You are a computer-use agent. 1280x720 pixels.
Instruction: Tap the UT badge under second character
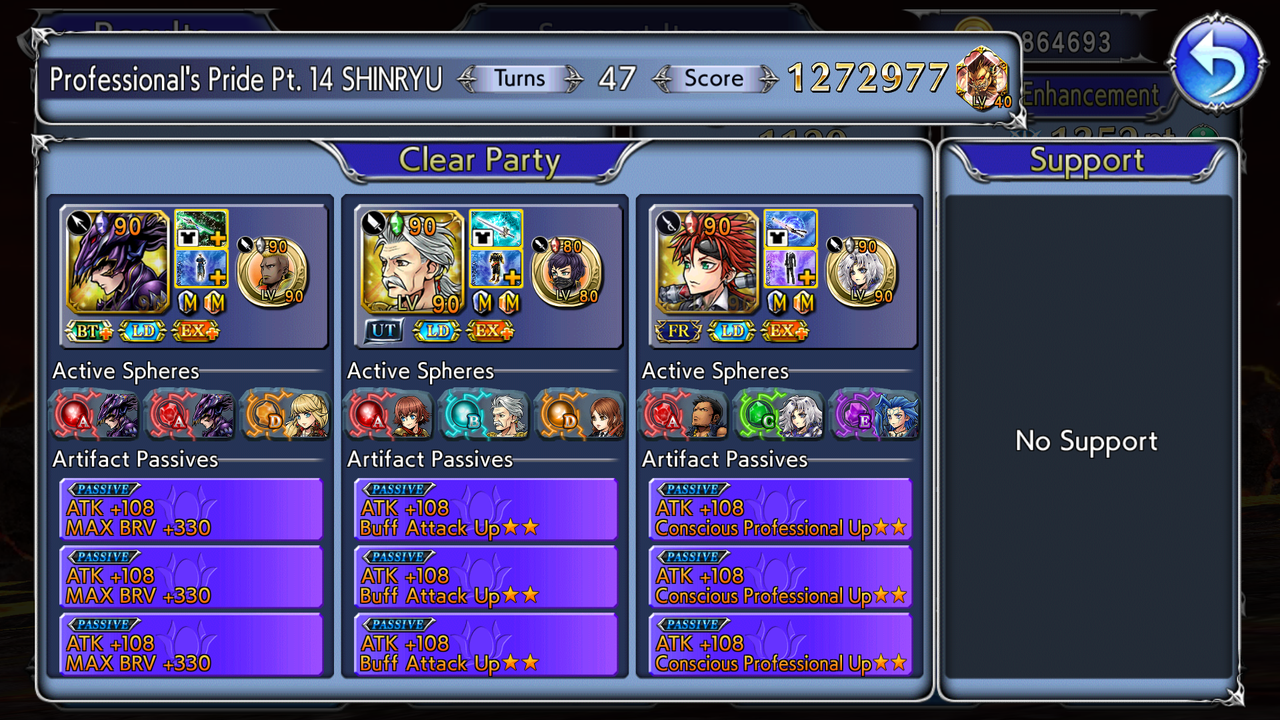point(384,330)
